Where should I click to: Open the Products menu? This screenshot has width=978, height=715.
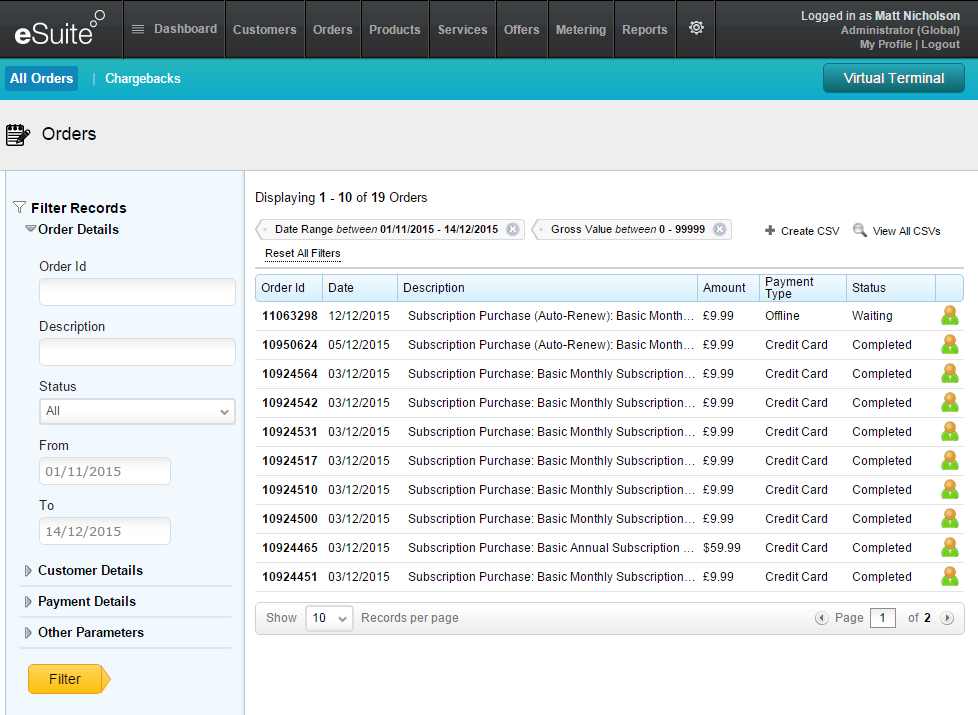[x=394, y=29]
